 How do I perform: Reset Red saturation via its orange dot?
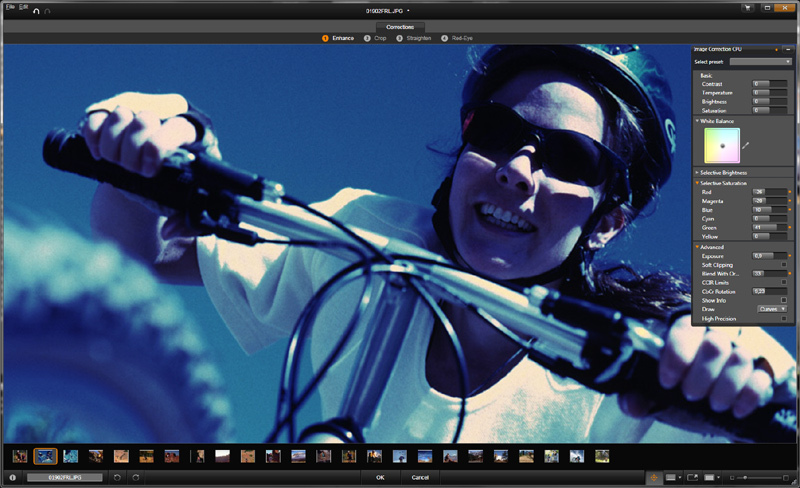click(790, 192)
